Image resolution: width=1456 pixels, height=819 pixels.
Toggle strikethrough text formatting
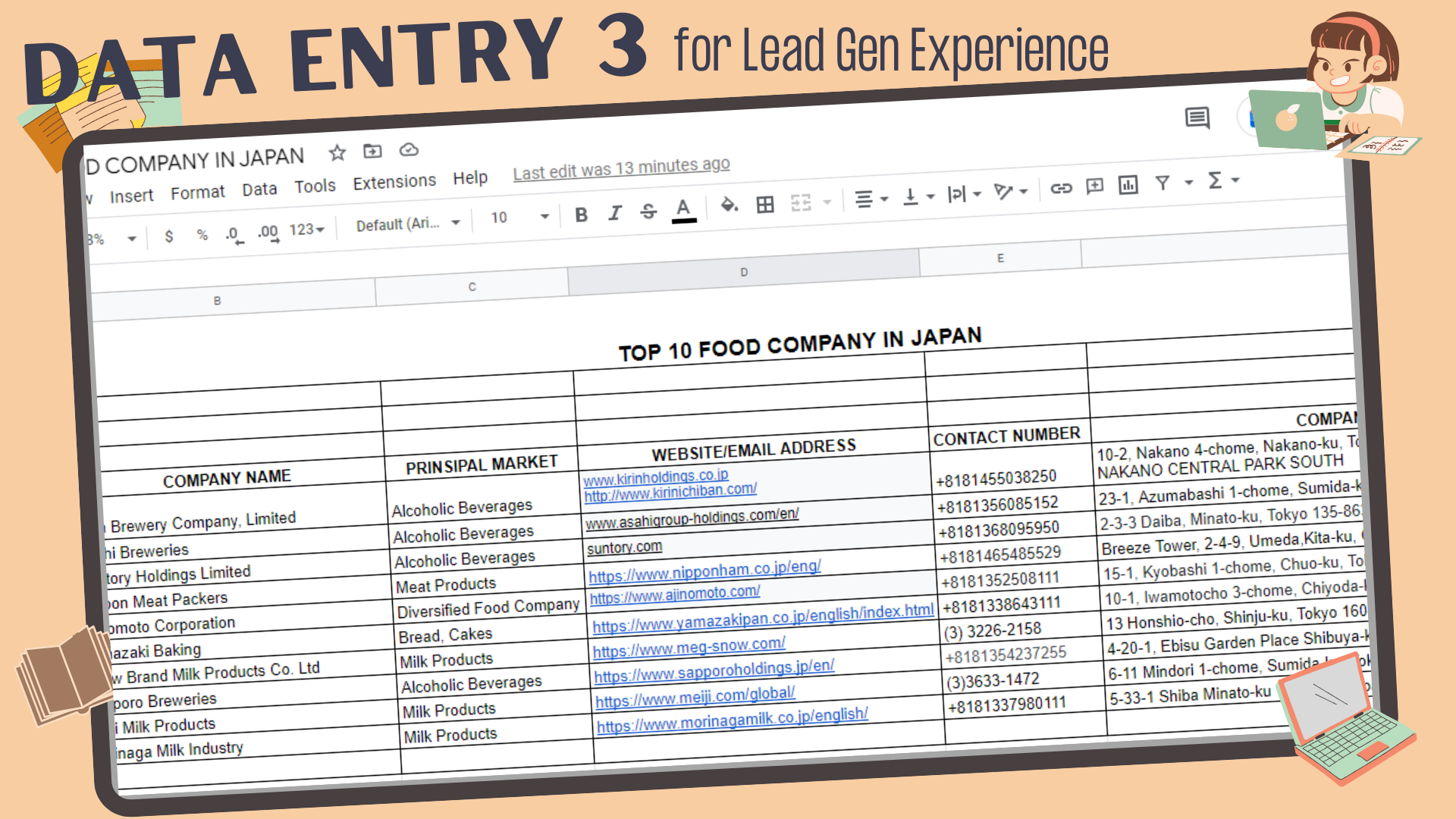pos(648,212)
